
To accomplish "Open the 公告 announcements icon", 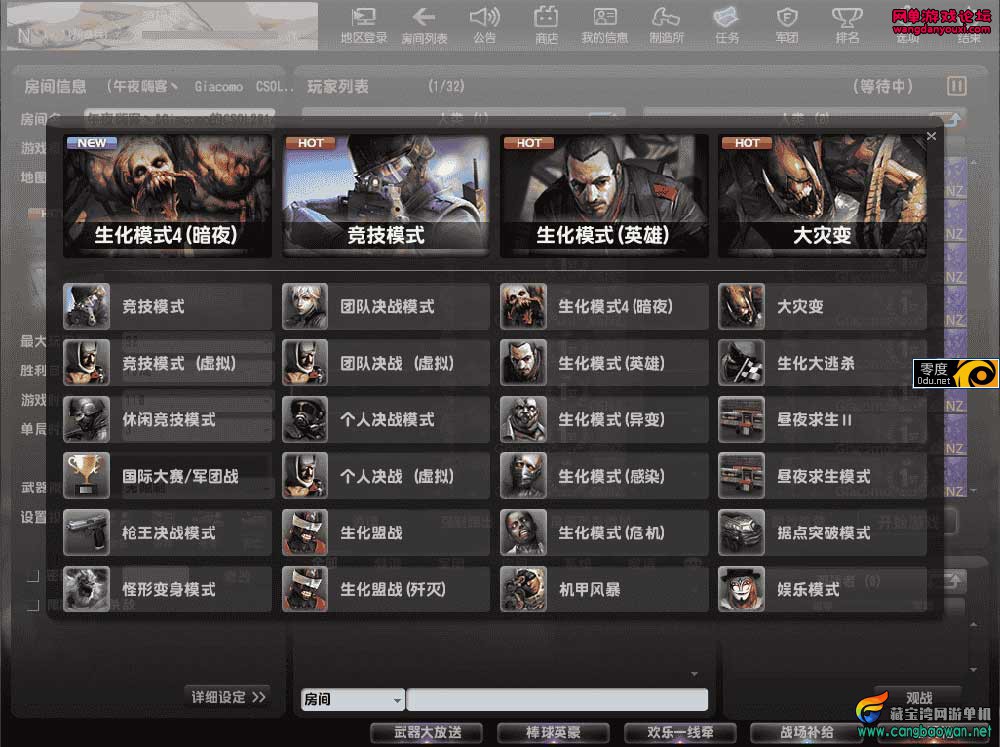I will (485, 26).
